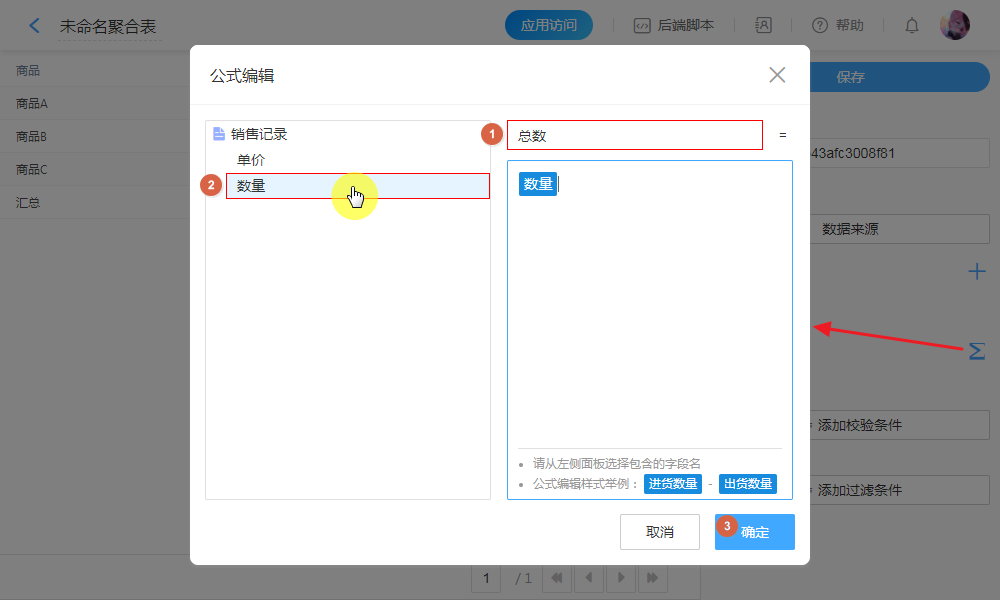
Task: Click the contacts book icon
Action: (x=763, y=26)
